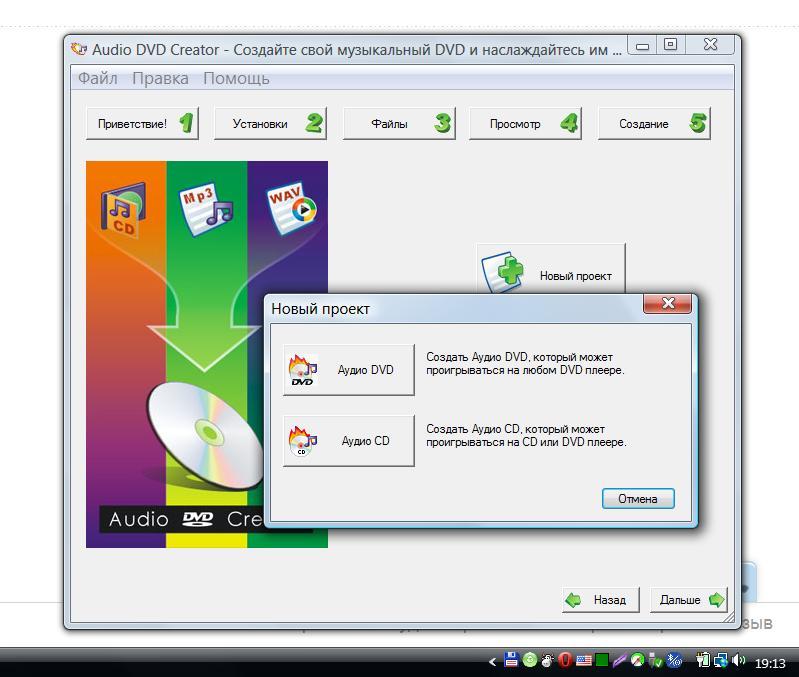
Task: Open the Помощь menu
Action: click(x=236, y=78)
